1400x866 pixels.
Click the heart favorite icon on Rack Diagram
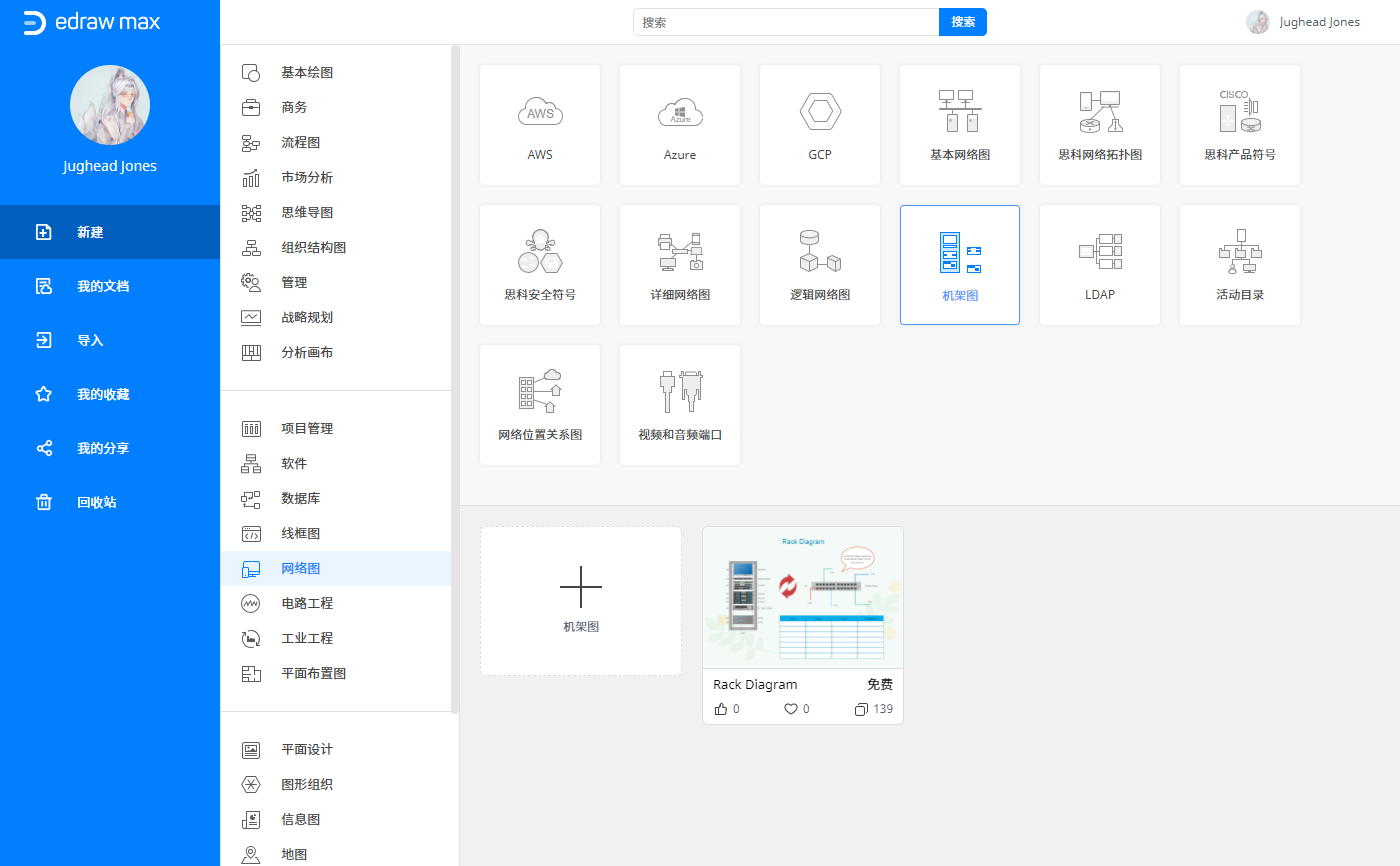pos(791,709)
